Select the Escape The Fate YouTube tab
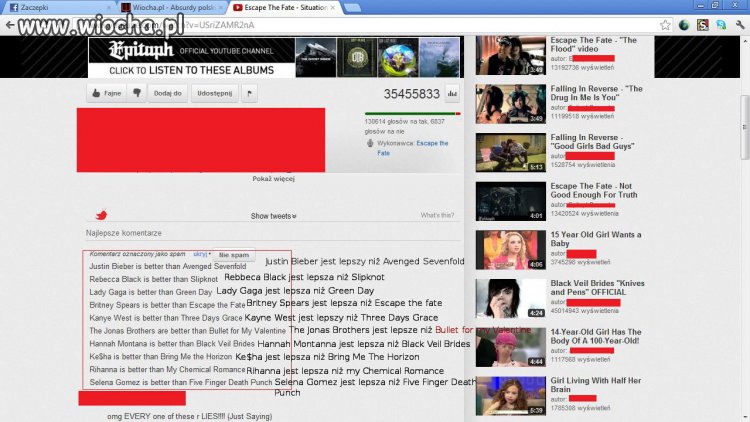The image size is (750, 422). pos(285,7)
